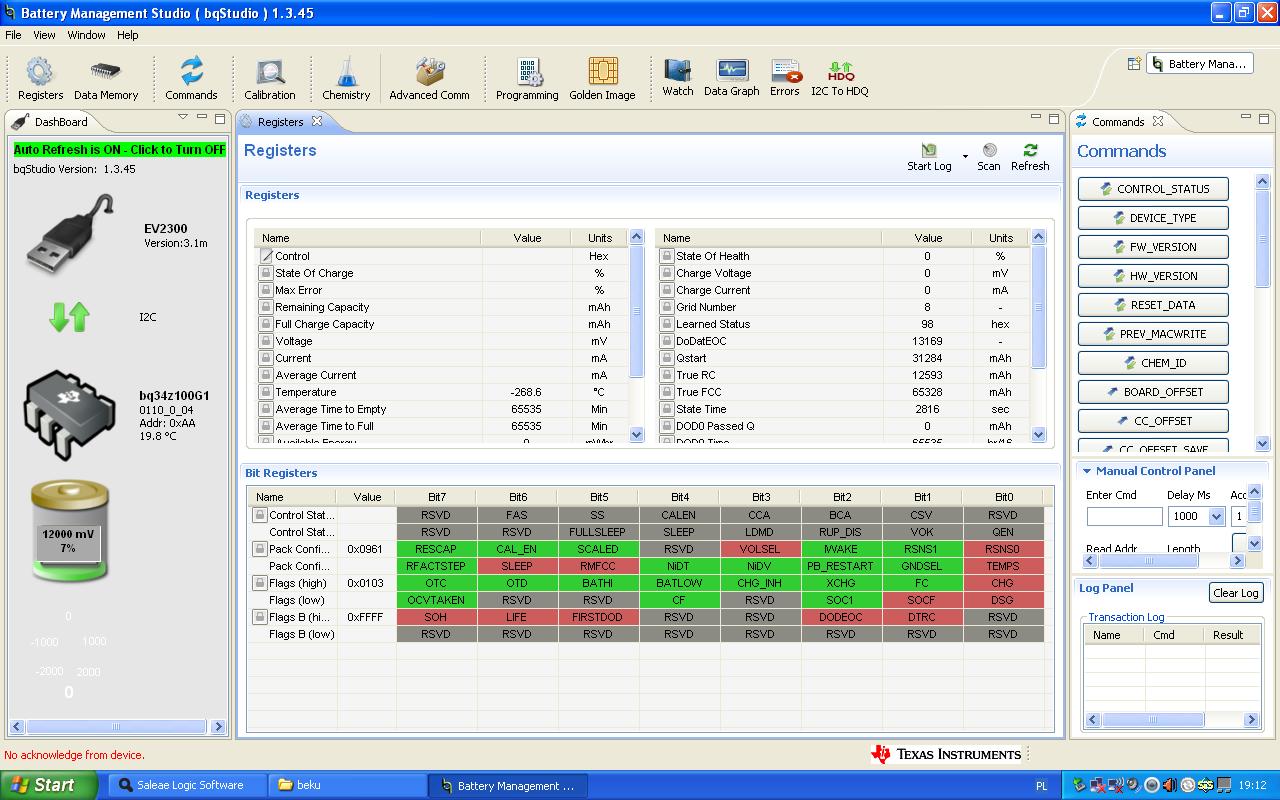Turn off Auto Refresh banner
The width and height of the screenshot is (1280, 800).
(119, 149)
